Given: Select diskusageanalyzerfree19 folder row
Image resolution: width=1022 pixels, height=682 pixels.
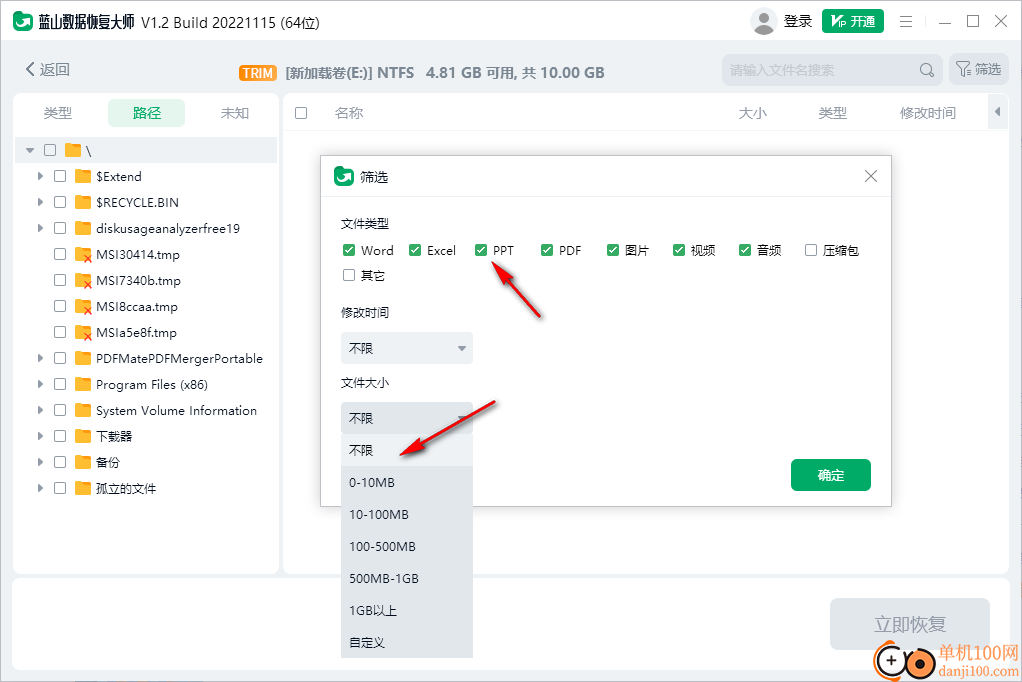Looking at the screenshot, I should pyautogui.click(x=147, y=228).
